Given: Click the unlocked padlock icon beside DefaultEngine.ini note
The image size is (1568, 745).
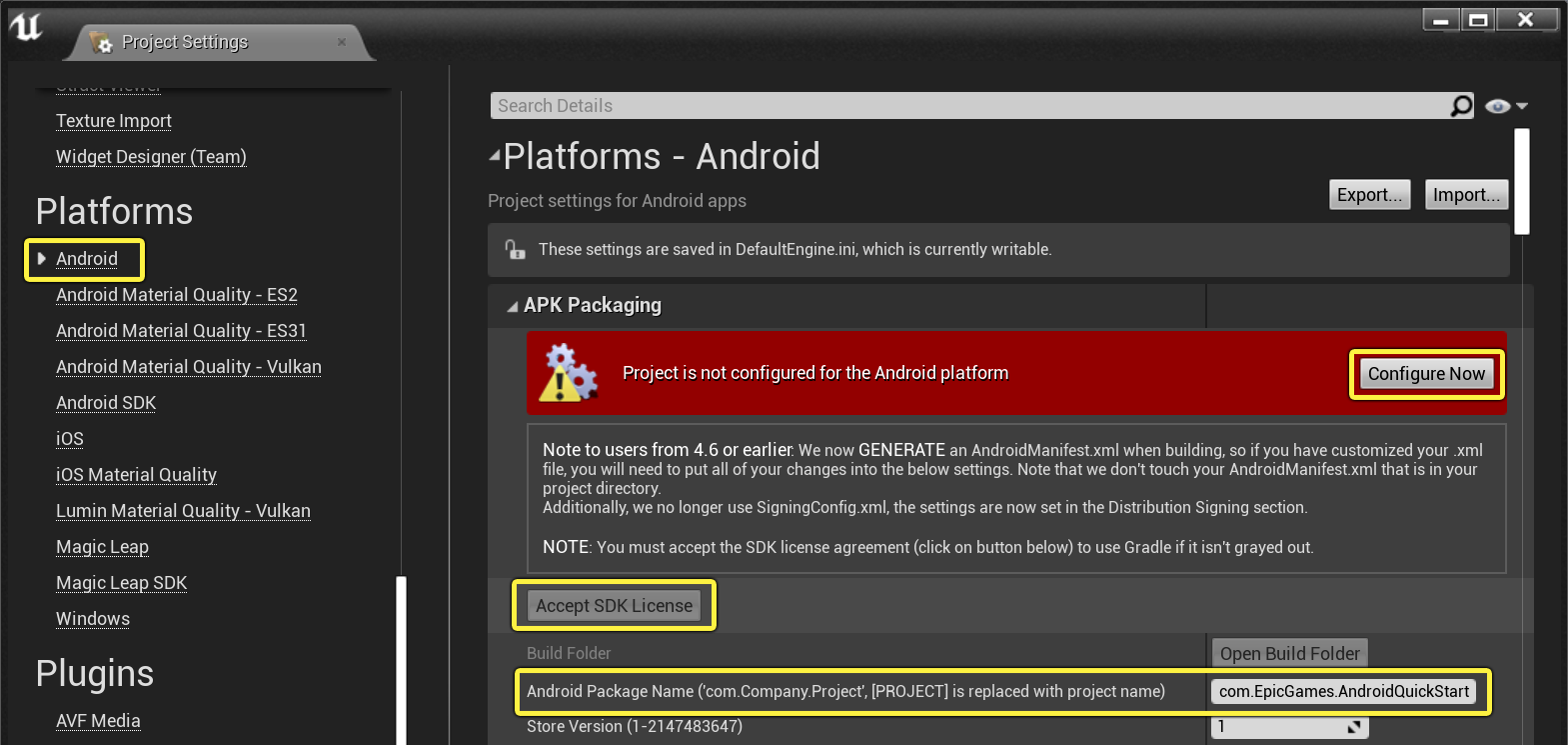Looking at the screenshot, I should pos(515,250).
